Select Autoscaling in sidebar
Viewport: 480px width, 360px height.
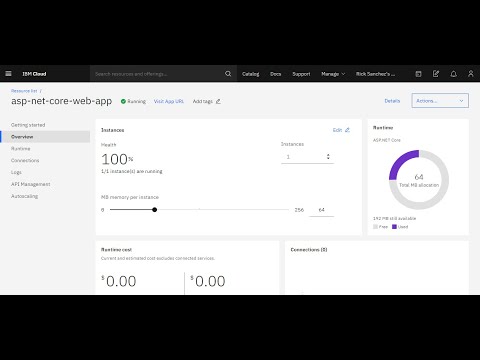pos(24,196)
